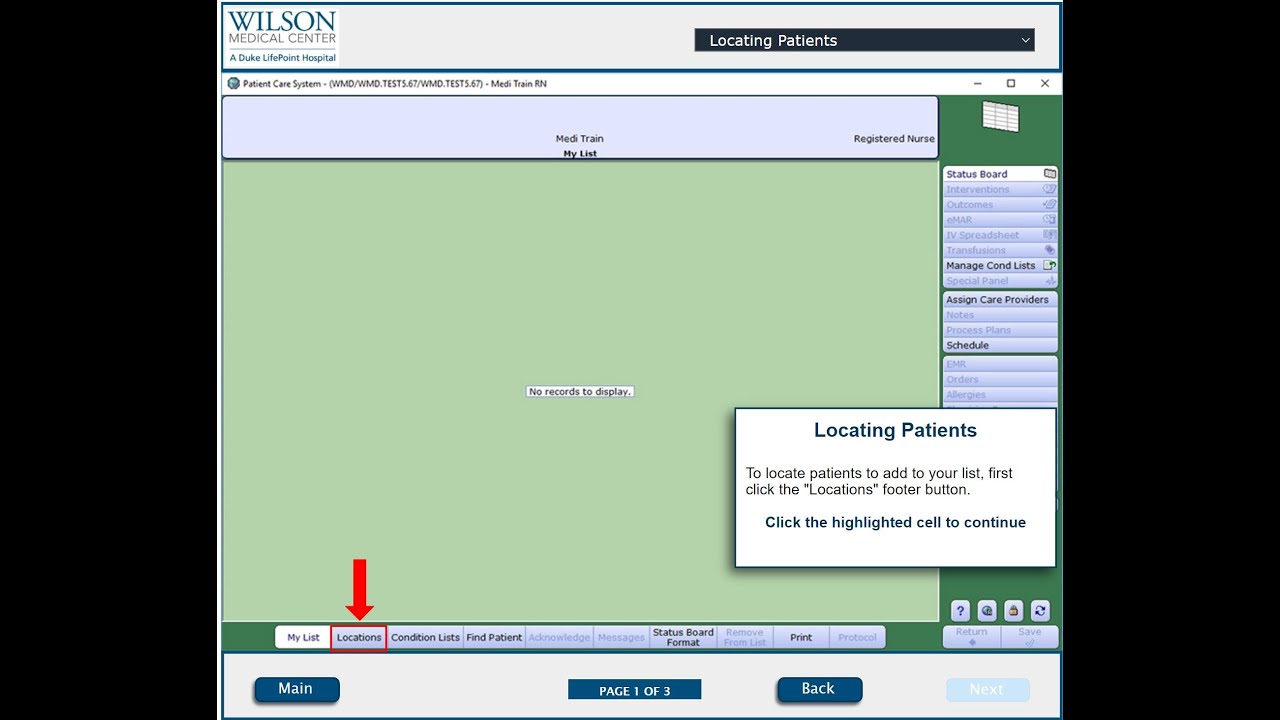This screenshot has height=720, width=1280.
Task: Click the Patient Care System title bar icon
Action: [x=234, y=84]
